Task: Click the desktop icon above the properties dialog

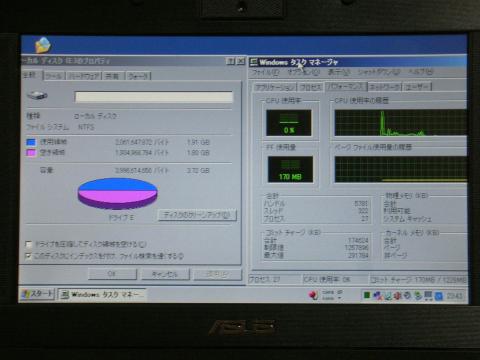Action: pyautogui.click(x=43, y=45)
